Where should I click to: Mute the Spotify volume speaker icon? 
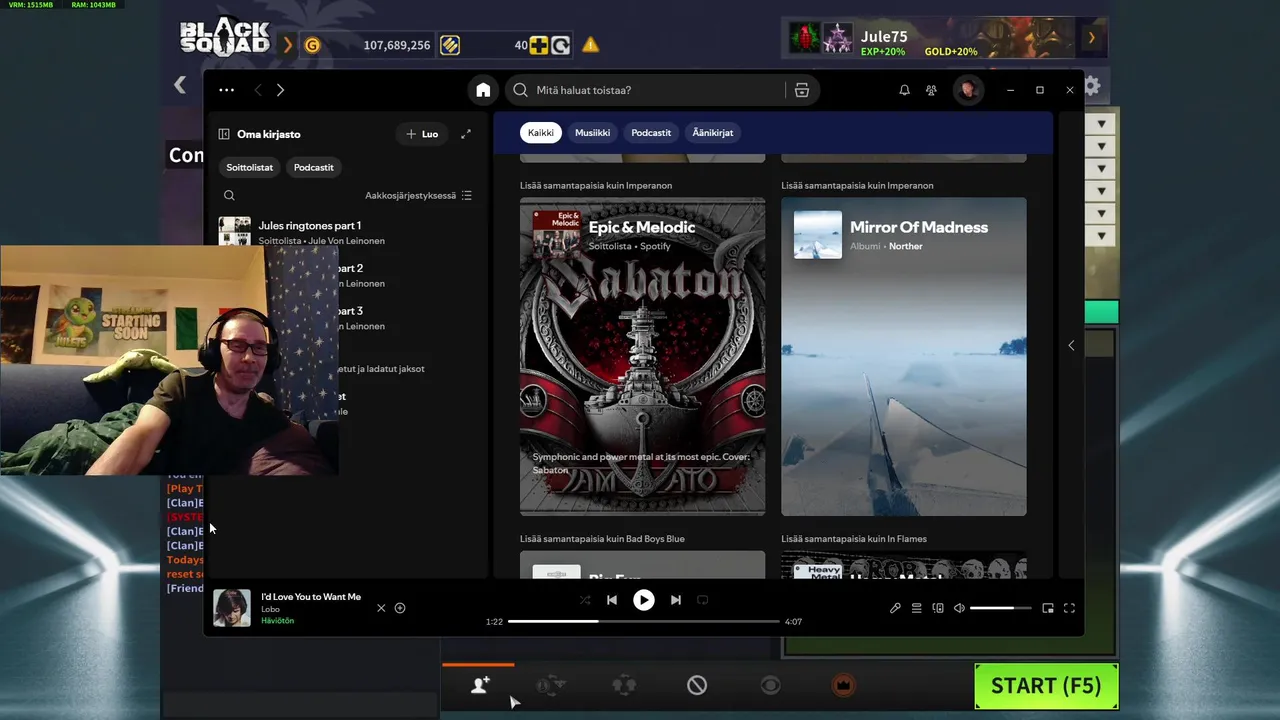[x=959, y=608]
